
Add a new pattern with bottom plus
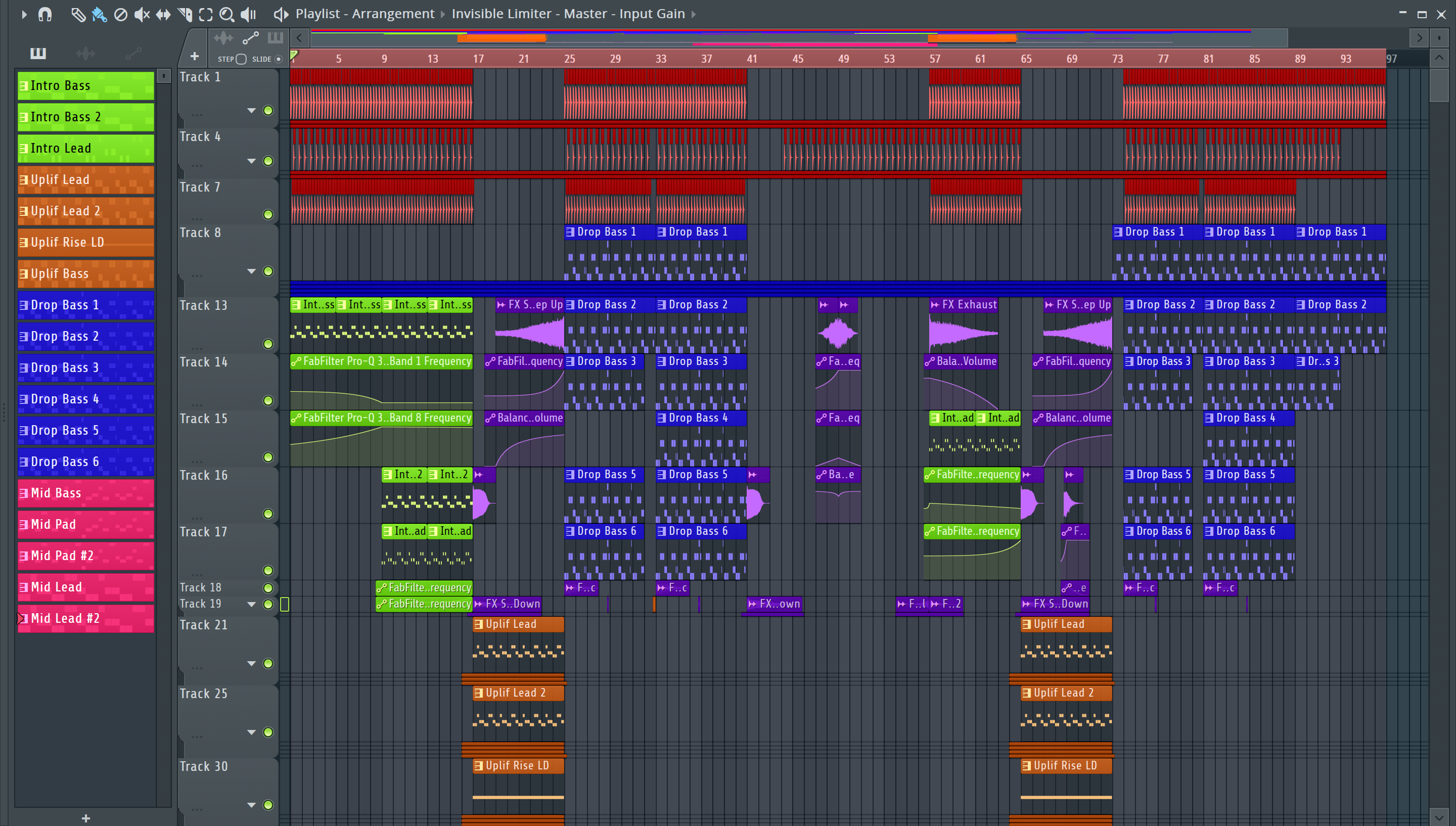coord(85,818)
